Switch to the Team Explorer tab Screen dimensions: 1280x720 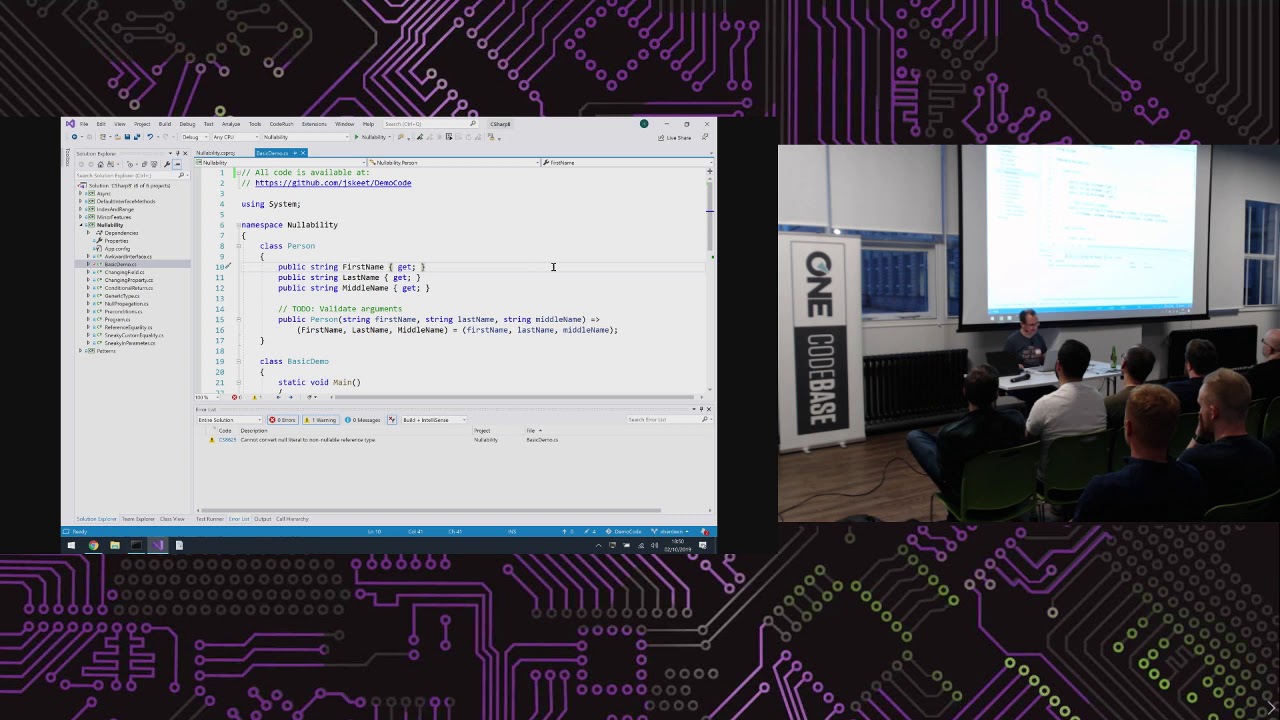point(138,519)
